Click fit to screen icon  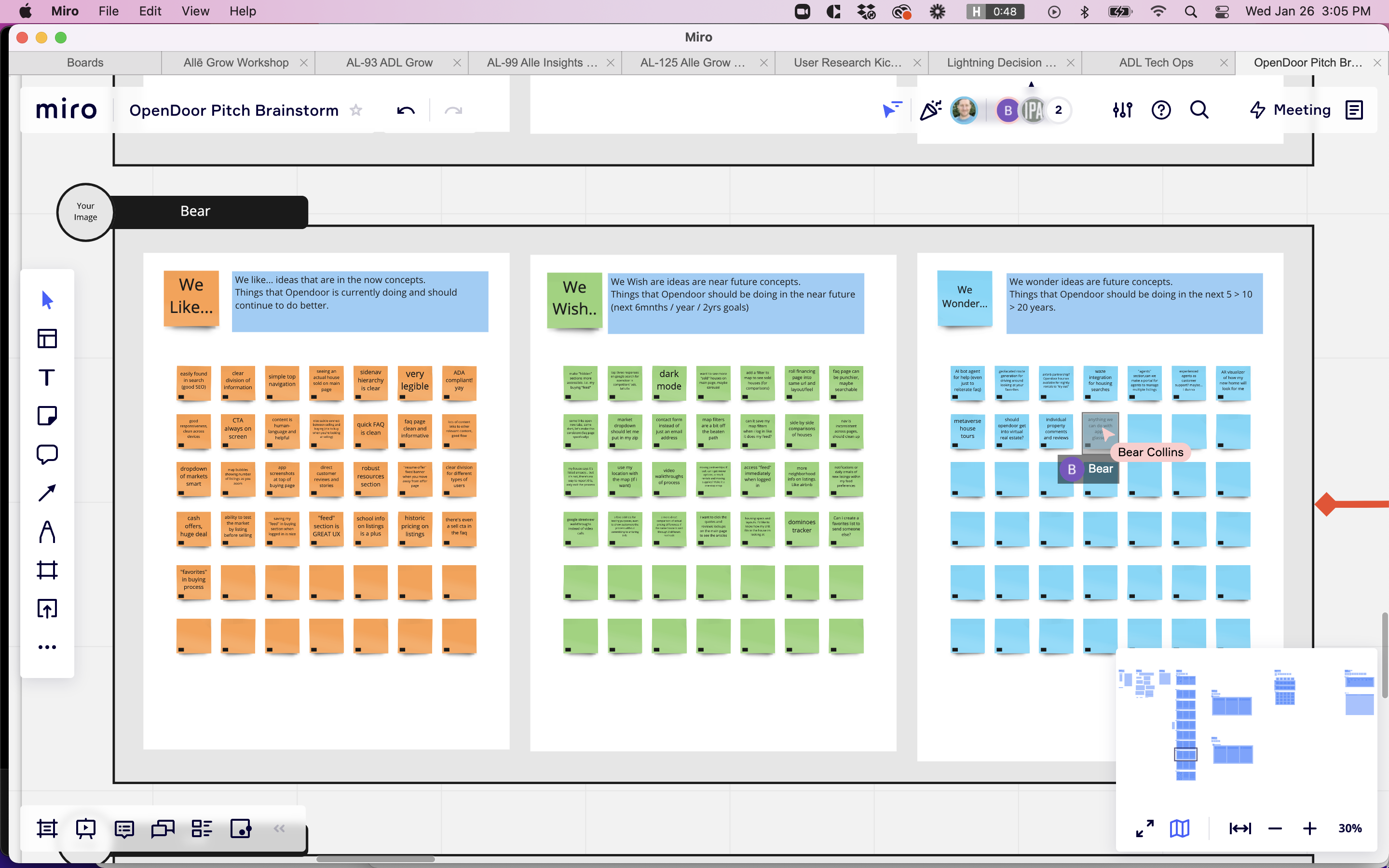[x=1240, y=828]
